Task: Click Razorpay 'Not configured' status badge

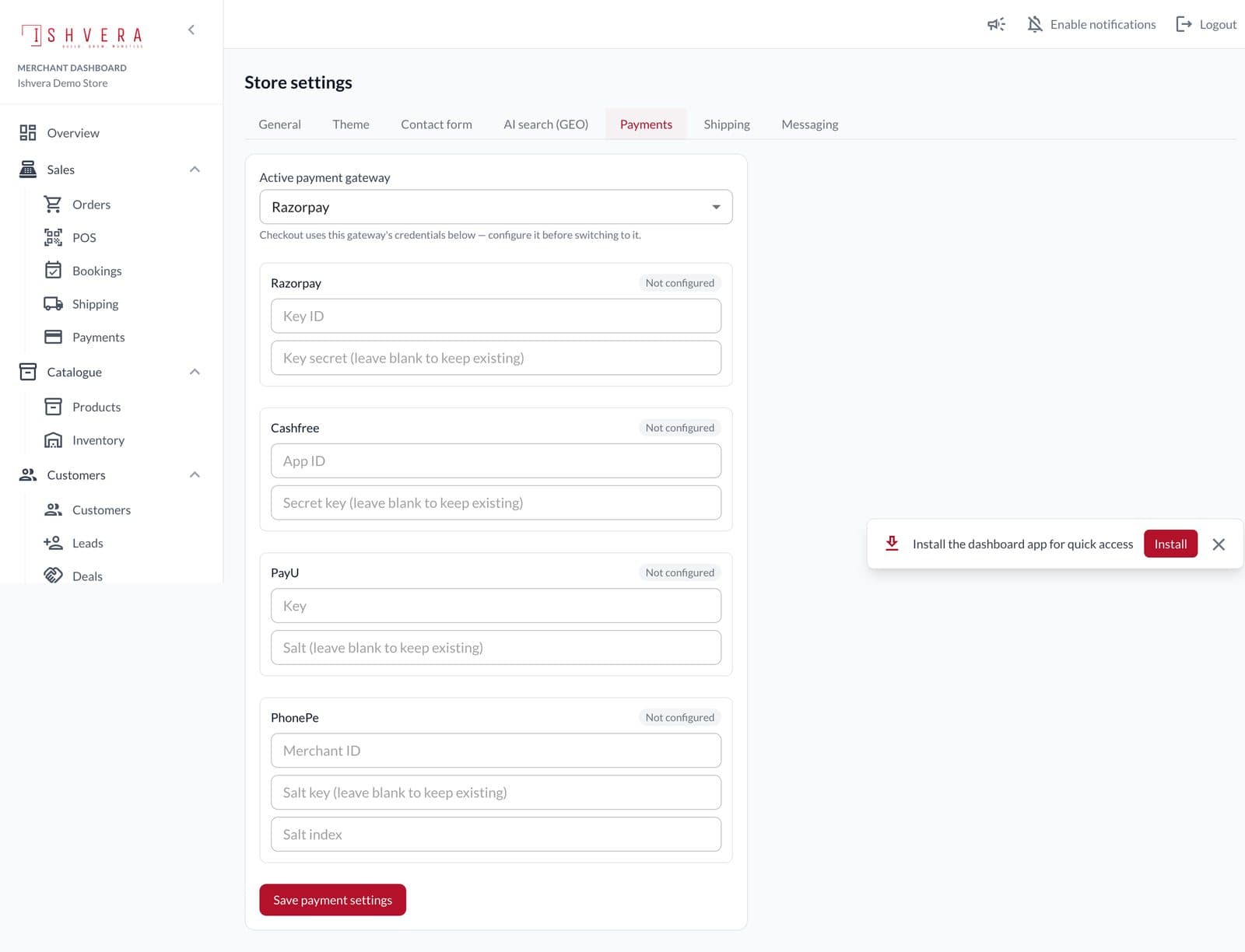Action: click(x=679, y=283)
